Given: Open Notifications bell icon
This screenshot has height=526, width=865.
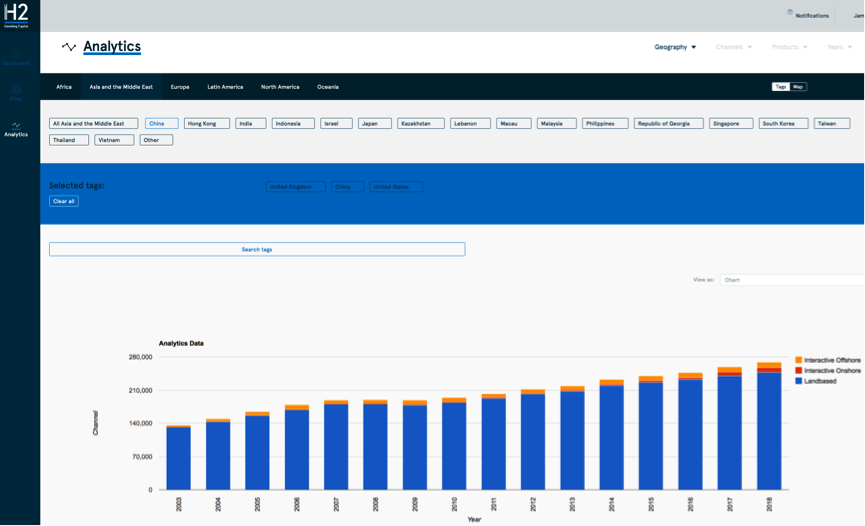Looking at the screenshot, I should pos(790,14).
